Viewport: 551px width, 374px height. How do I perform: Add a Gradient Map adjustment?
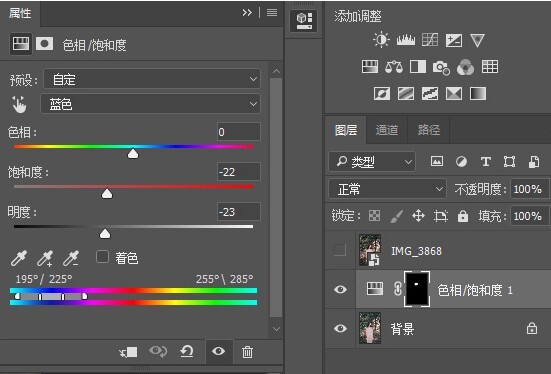pyautogui.click(x=478, y=94)
